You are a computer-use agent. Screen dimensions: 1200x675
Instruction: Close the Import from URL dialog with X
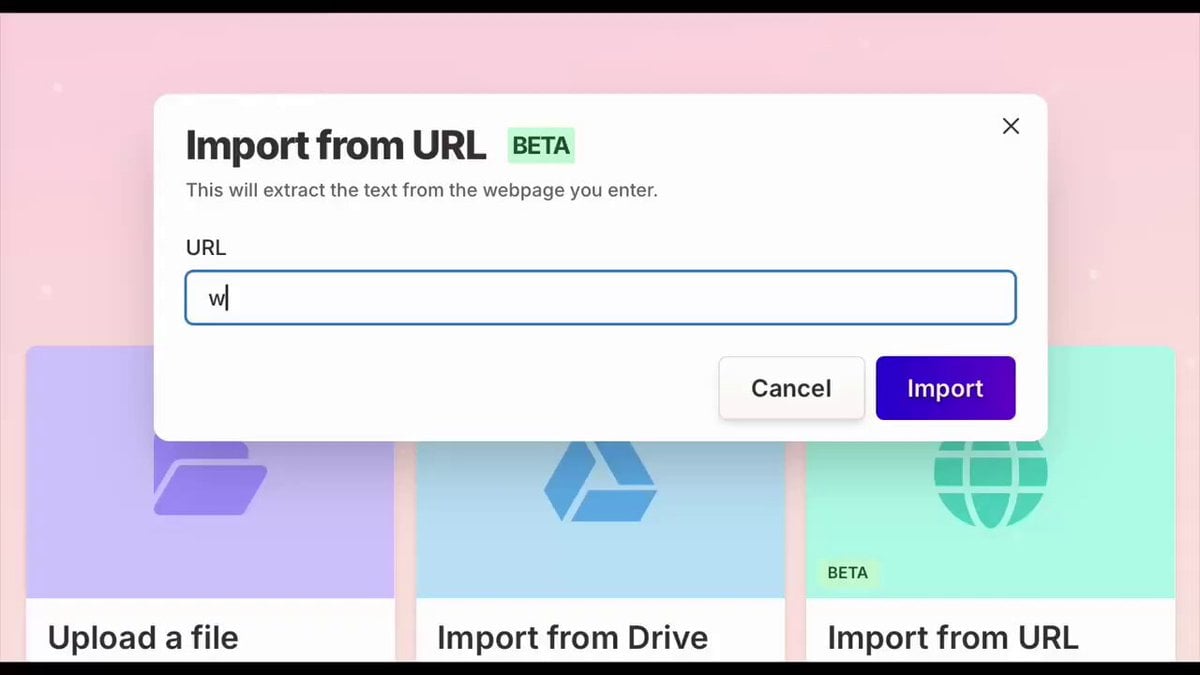[x=1010, y=126]
